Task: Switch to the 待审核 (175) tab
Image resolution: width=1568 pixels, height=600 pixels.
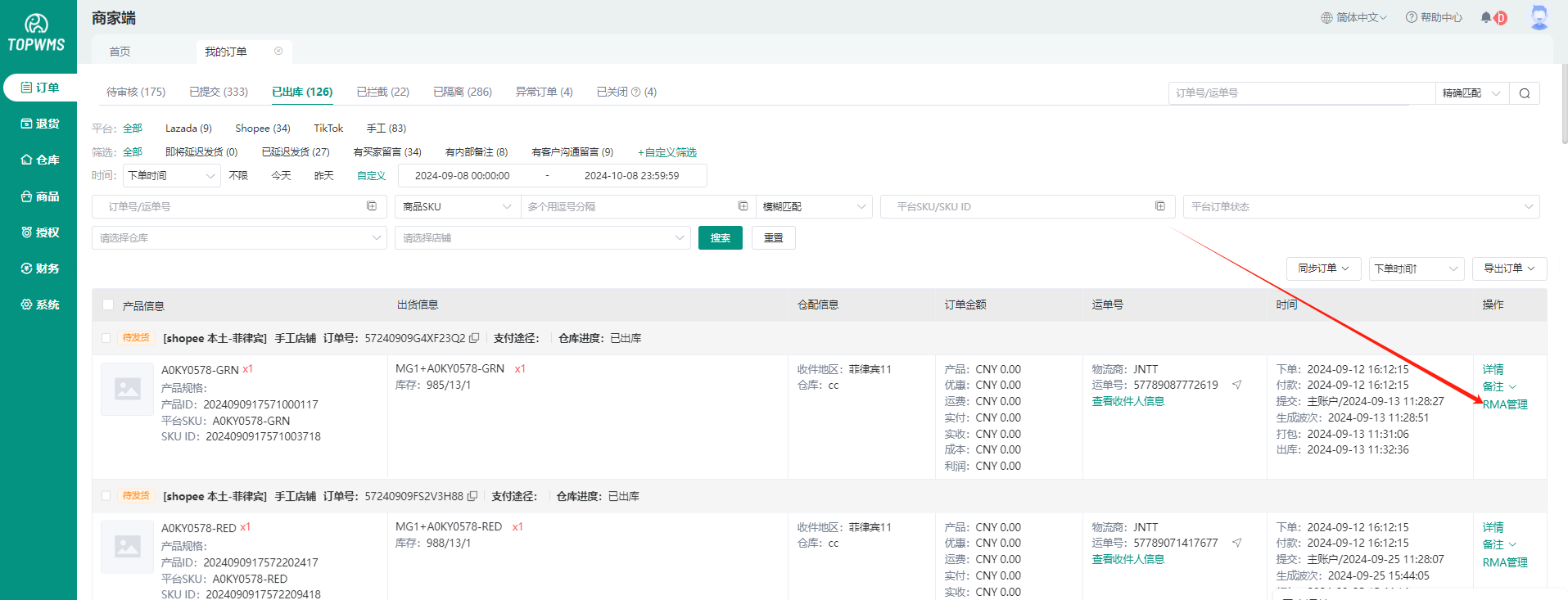Action: coord(136,92)
